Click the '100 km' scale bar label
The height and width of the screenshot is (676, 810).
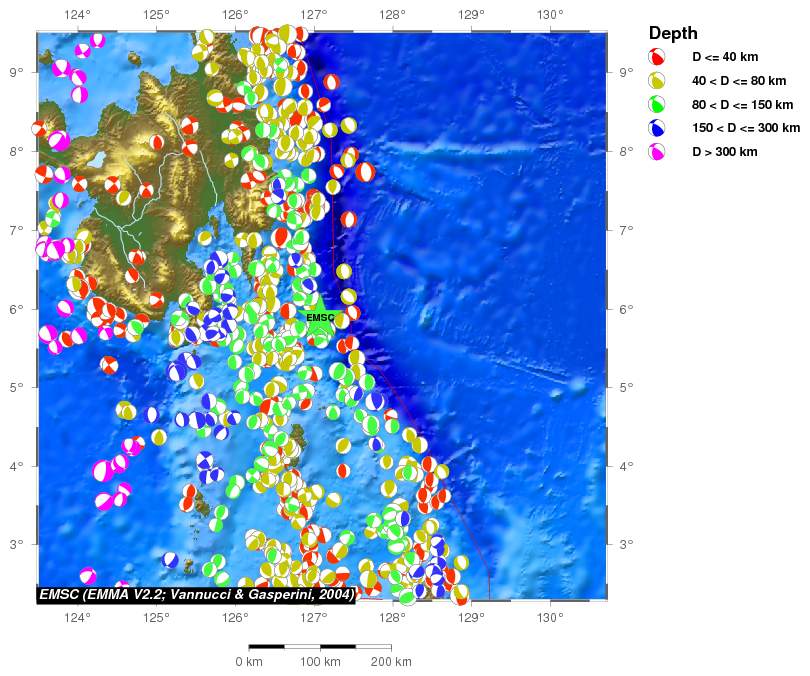[x=320, y=662]
